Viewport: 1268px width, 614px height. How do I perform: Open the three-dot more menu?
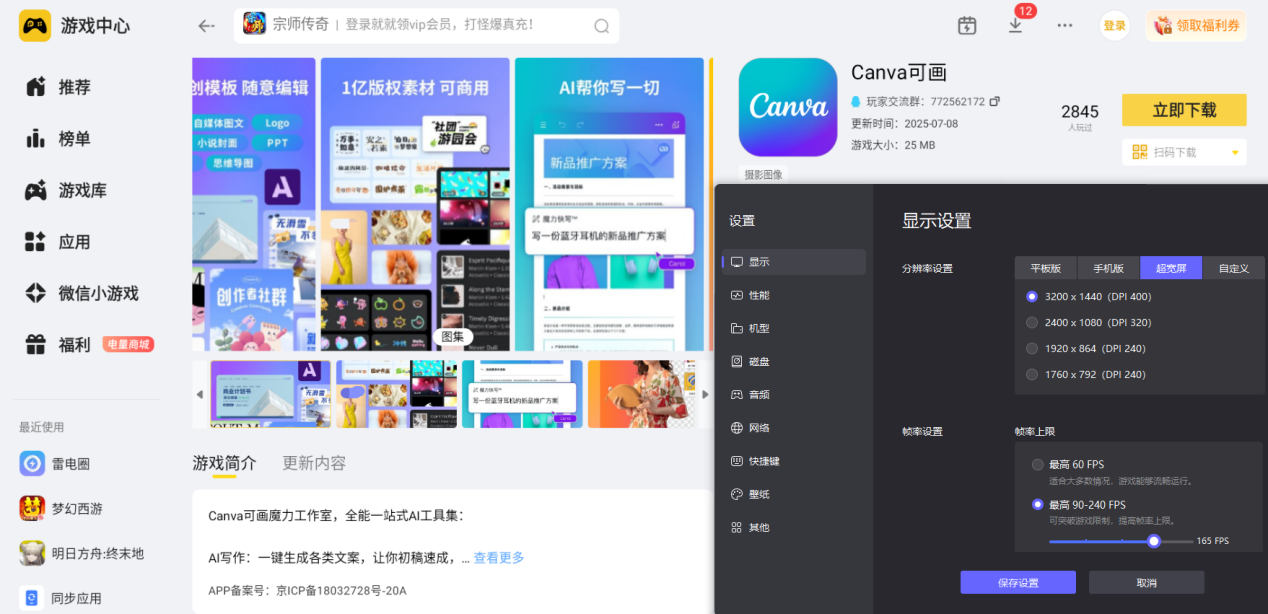pyautogui.click(x=1065, y=26)
